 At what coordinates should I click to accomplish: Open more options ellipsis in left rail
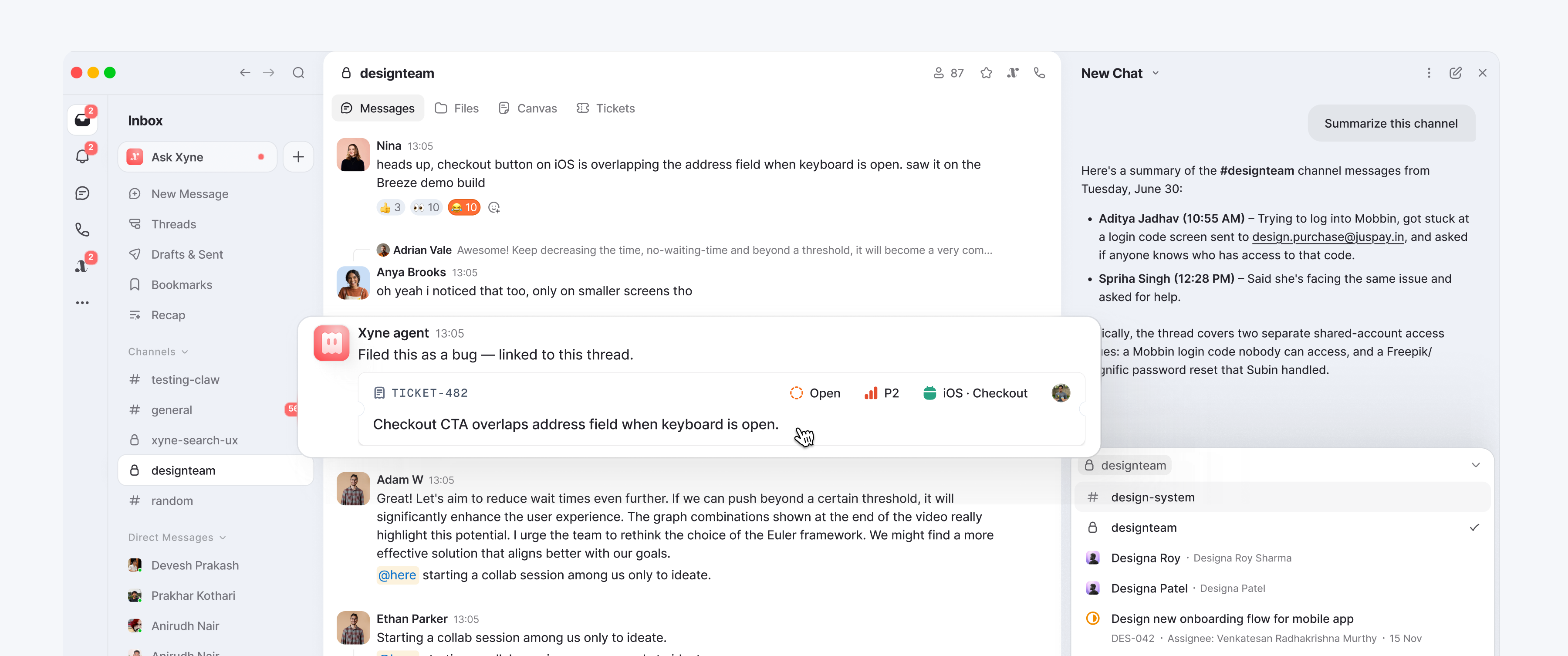82,302
